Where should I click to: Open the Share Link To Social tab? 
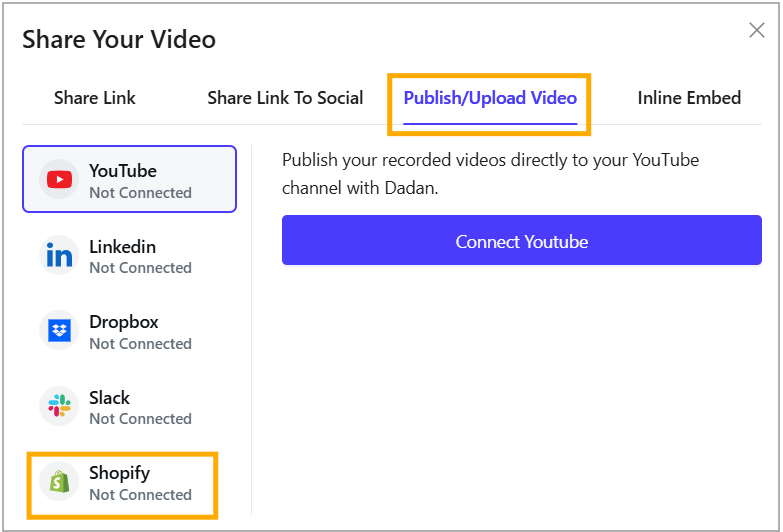pyautogui.click(x=285, y=98)
